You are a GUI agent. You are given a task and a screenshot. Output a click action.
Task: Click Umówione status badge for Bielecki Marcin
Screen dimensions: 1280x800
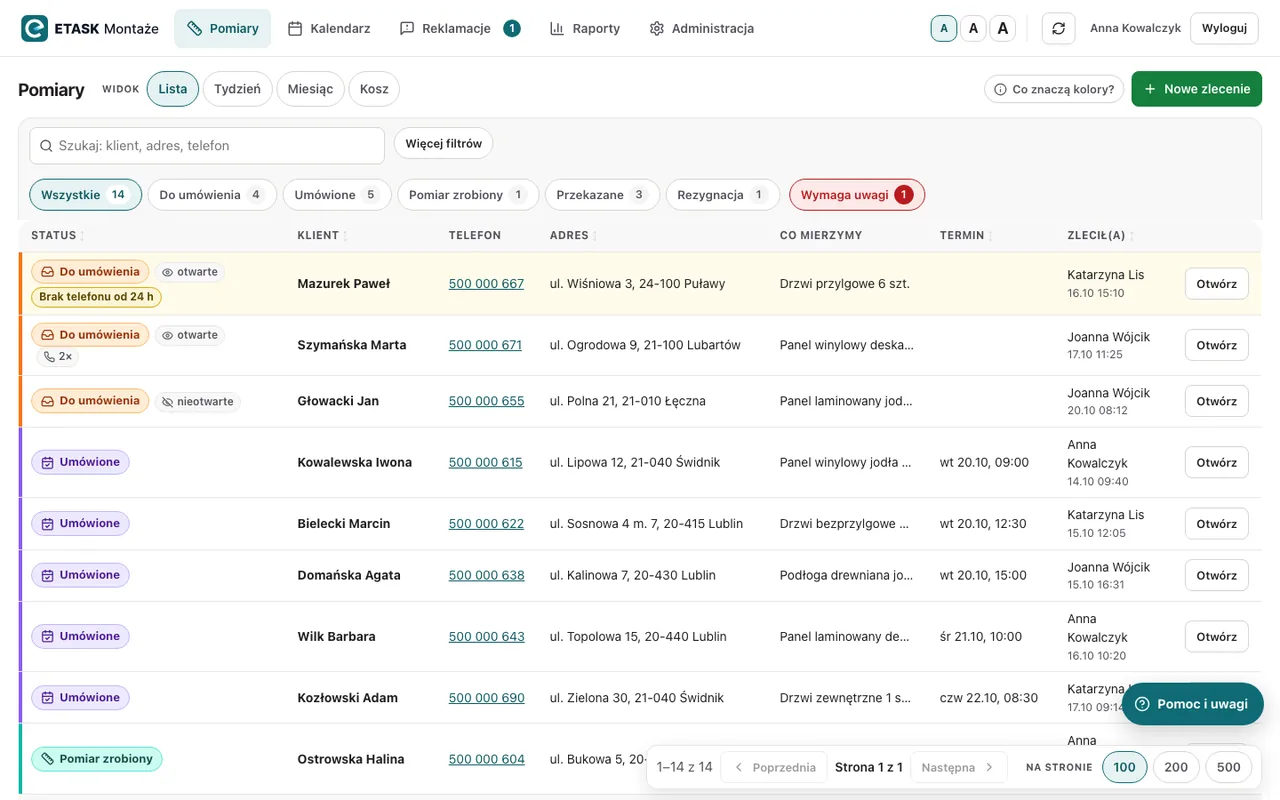80,524
